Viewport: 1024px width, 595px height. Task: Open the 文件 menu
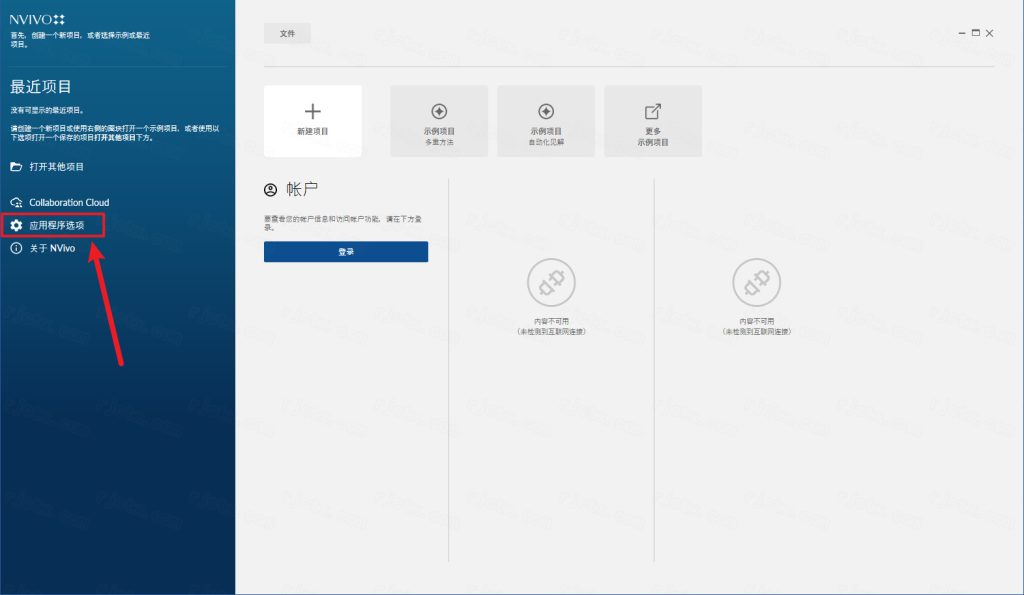[x=287, y=33]
